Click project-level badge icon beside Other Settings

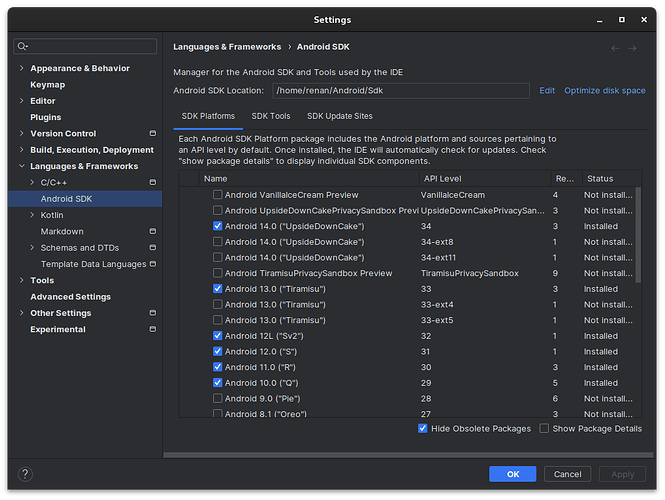(153, 313)
